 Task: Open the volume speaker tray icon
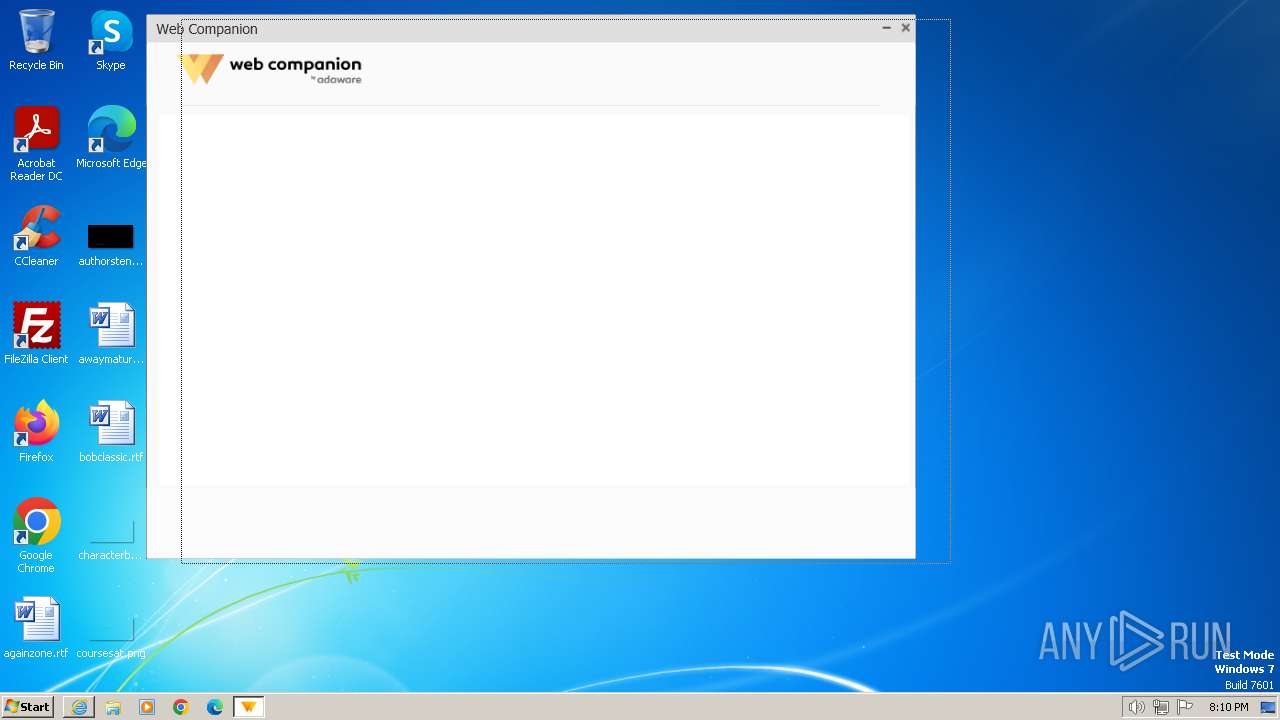(x=1136, y=707)
